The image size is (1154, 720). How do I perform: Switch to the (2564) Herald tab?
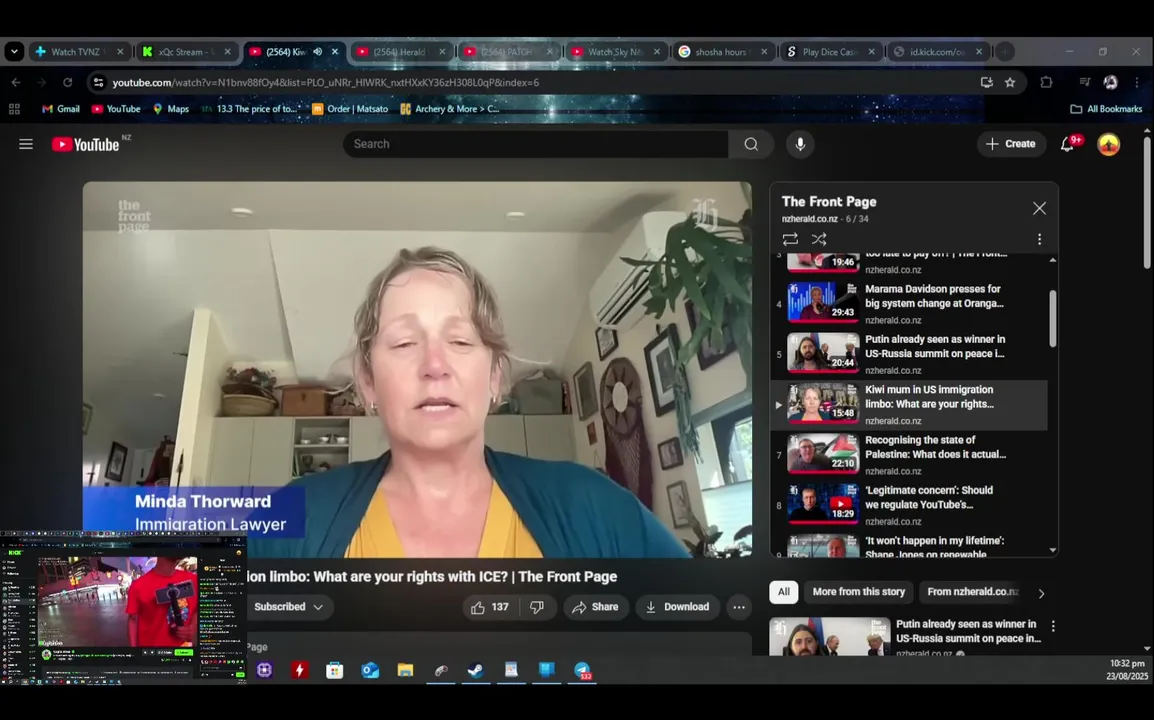401,52
